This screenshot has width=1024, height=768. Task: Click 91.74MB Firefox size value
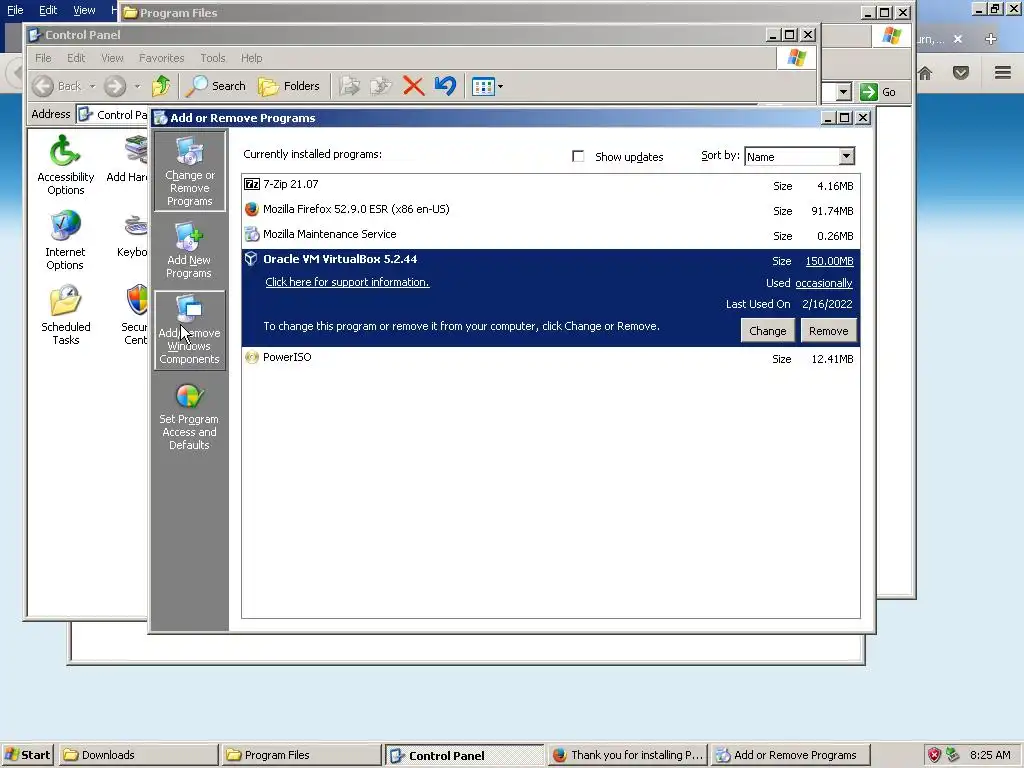click(832, 211)
